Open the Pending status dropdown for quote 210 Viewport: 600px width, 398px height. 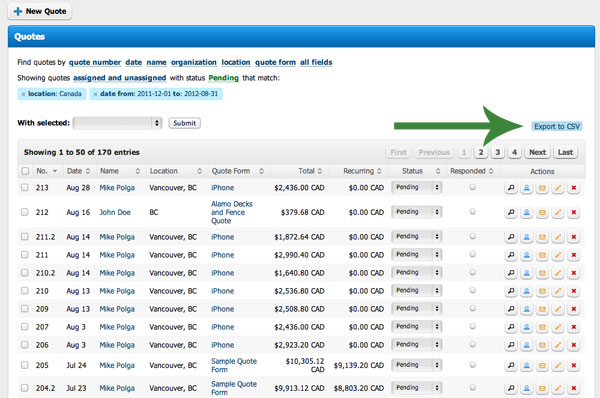(x=416, y=291)
